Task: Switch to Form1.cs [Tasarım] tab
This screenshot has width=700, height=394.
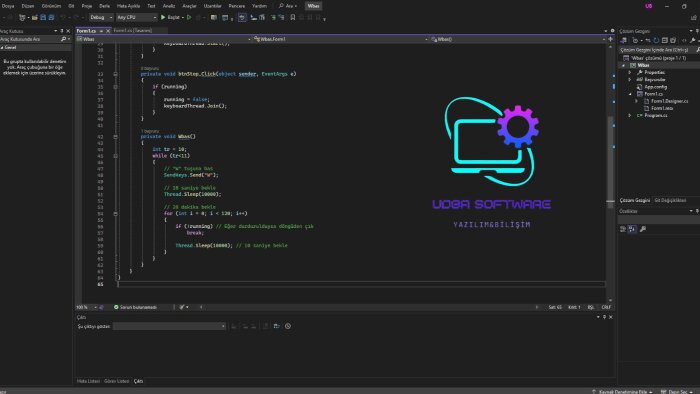Action: [x=133, y=30]
